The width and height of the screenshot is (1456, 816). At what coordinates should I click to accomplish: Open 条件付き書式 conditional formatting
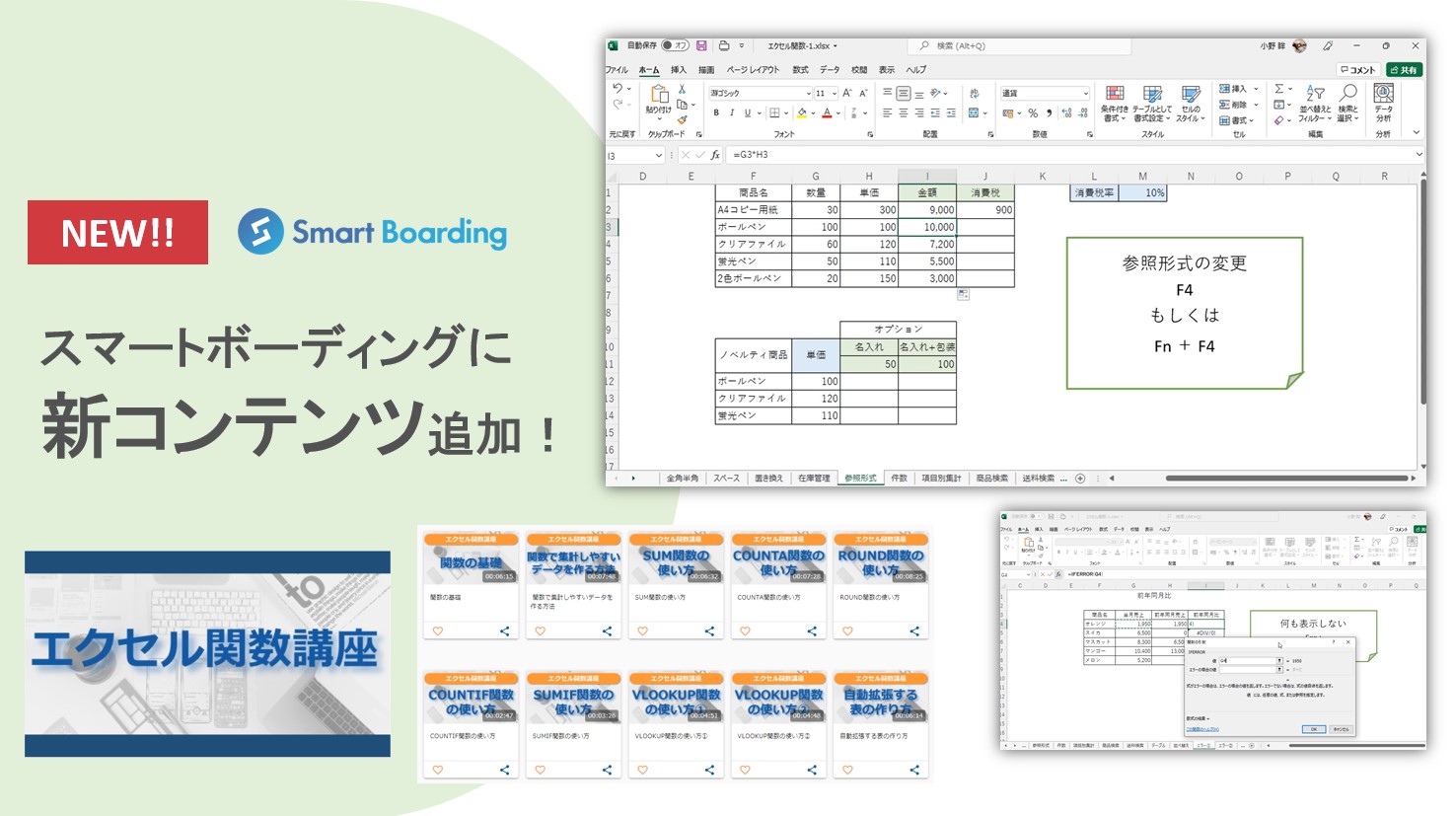1115,104
